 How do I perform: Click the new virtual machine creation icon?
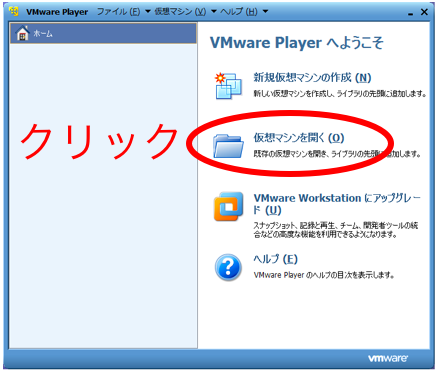228,85
